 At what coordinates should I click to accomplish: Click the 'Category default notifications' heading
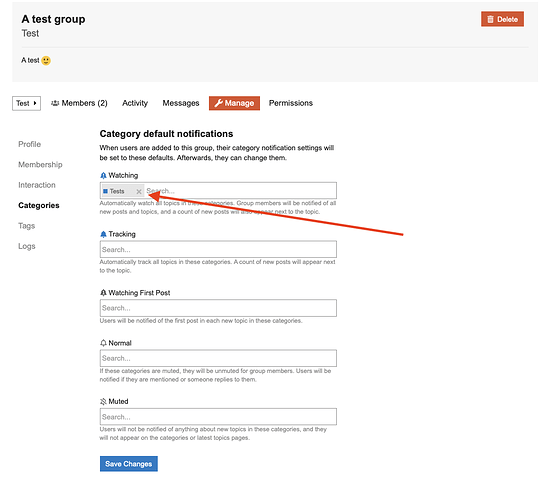pos(166,134)
